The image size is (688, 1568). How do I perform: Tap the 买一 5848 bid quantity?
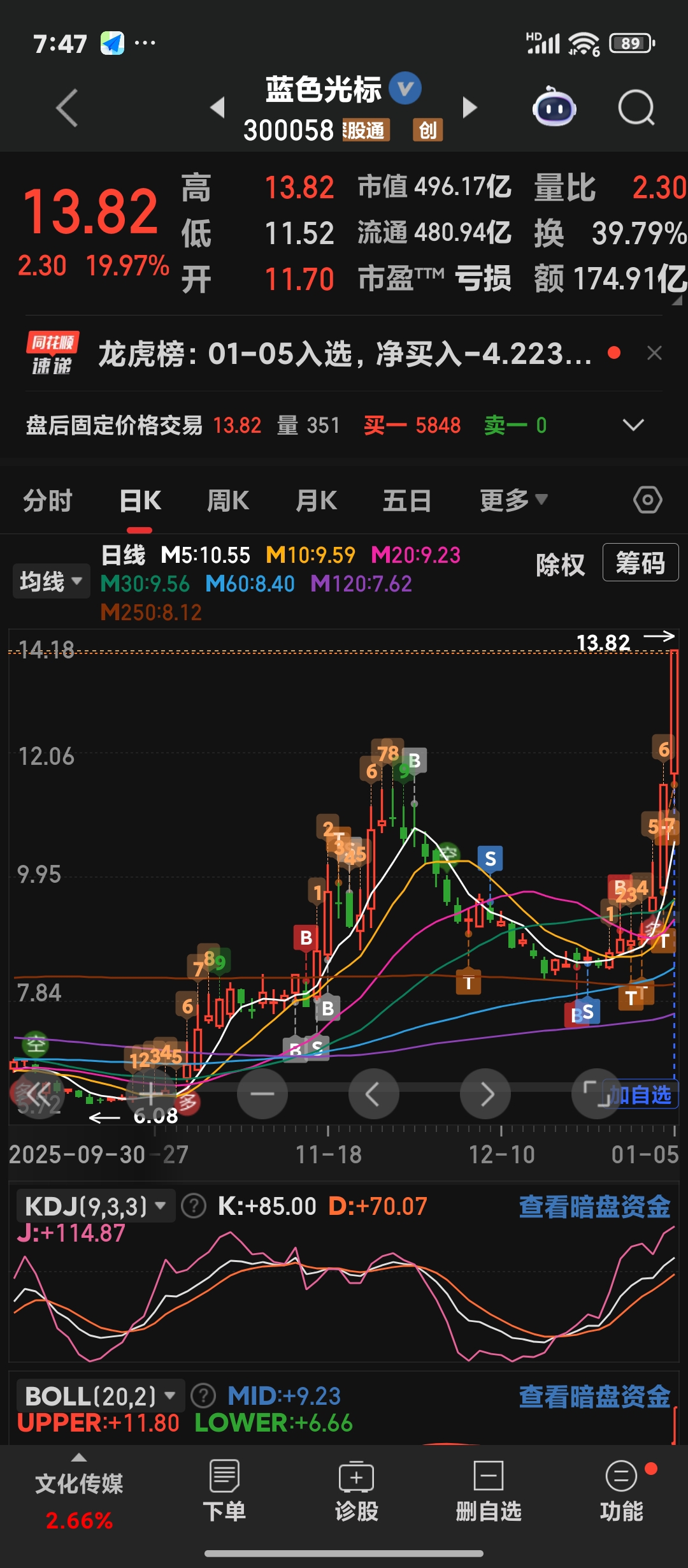[x=412, y=425]
